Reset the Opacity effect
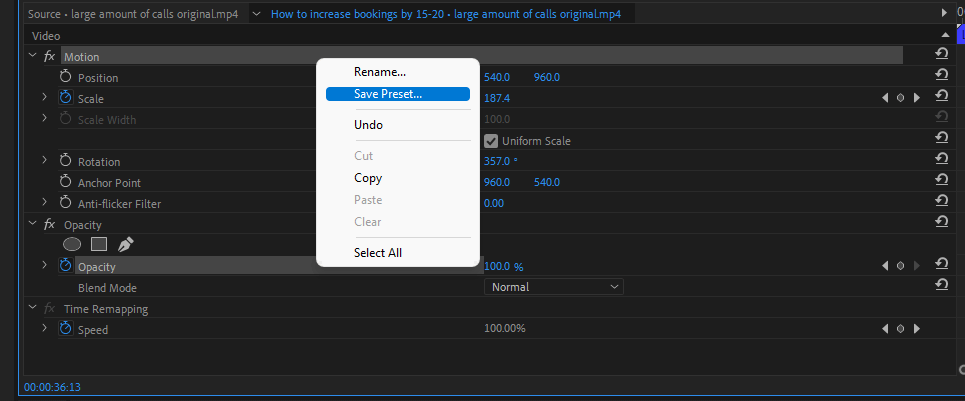Image resolution: width=965 pixels, height=401 pixels. pos(941,221)
